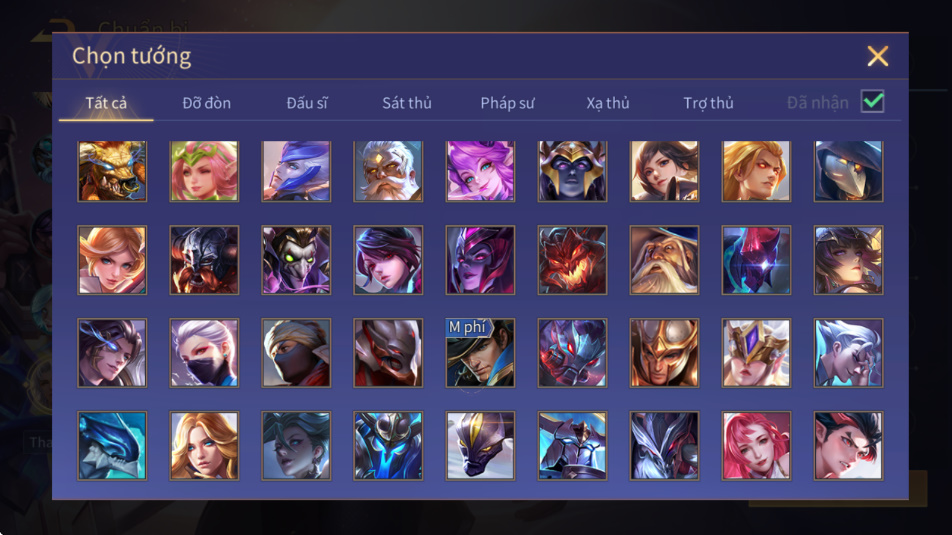Filter heroes by Pháp sư
Viewport: 952px width, 535px height.
coord(507,103)
